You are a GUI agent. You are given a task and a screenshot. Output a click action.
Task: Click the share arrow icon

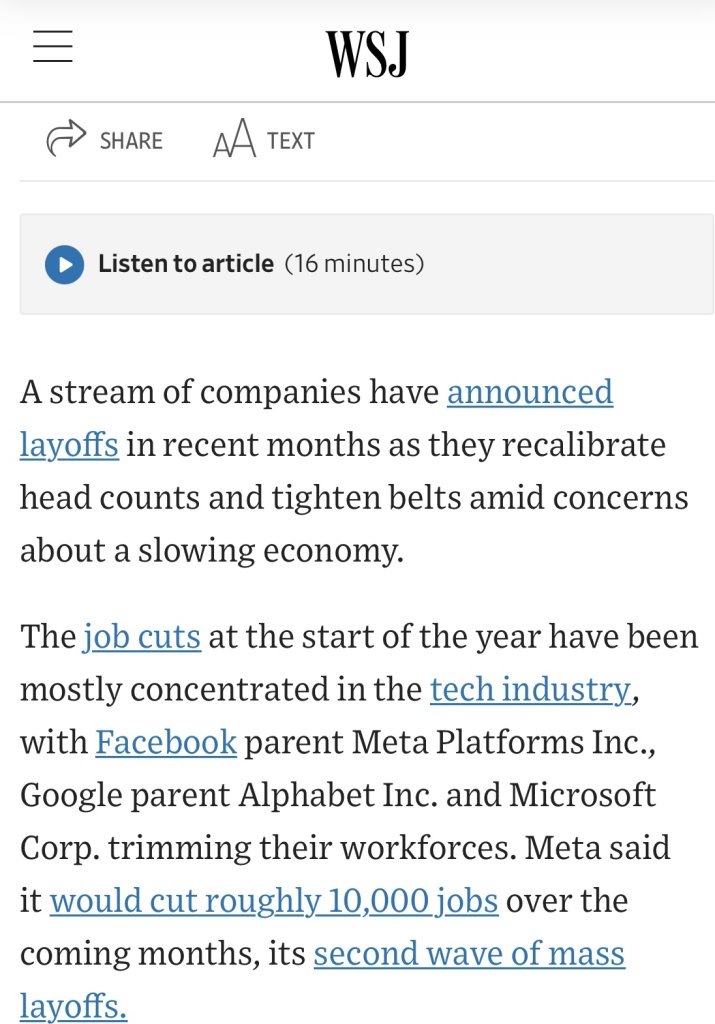click(x=66, y=140)
